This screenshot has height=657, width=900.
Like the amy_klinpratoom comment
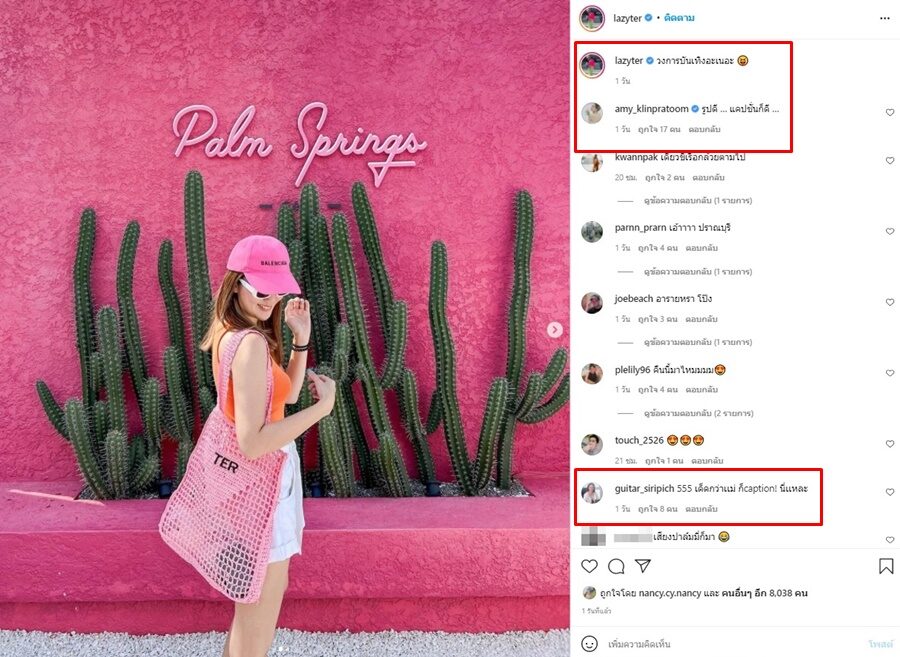click(890, 112)
